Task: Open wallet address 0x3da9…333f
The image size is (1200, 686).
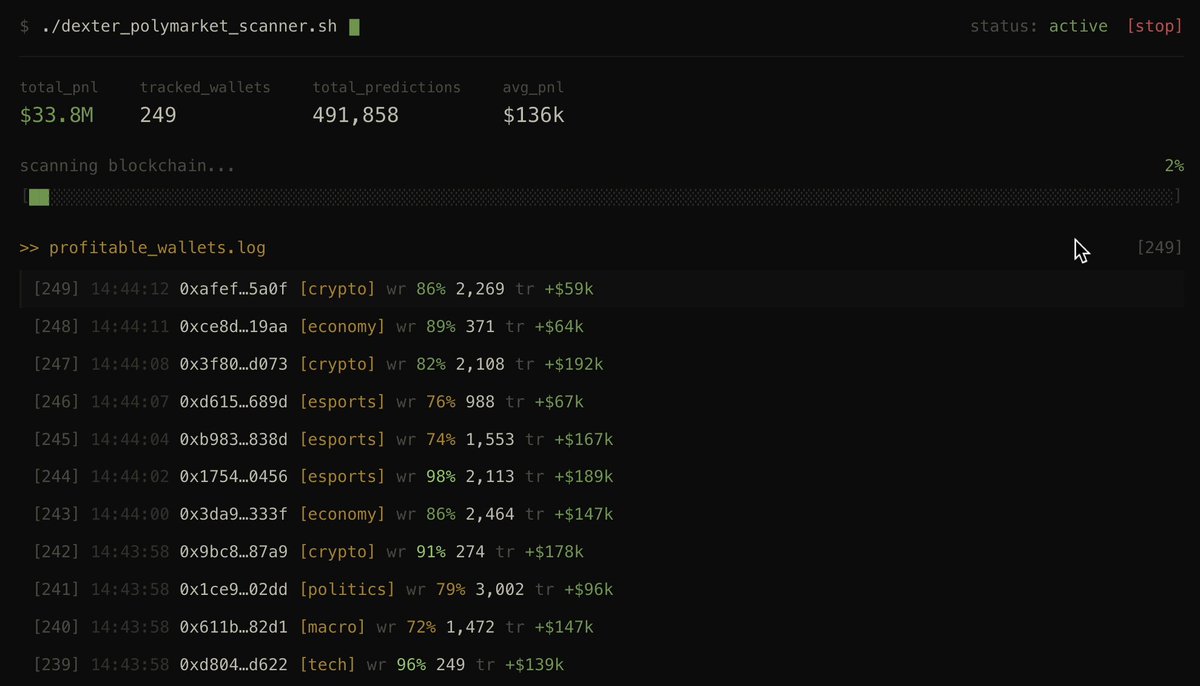Action: (x=233, y=514)
